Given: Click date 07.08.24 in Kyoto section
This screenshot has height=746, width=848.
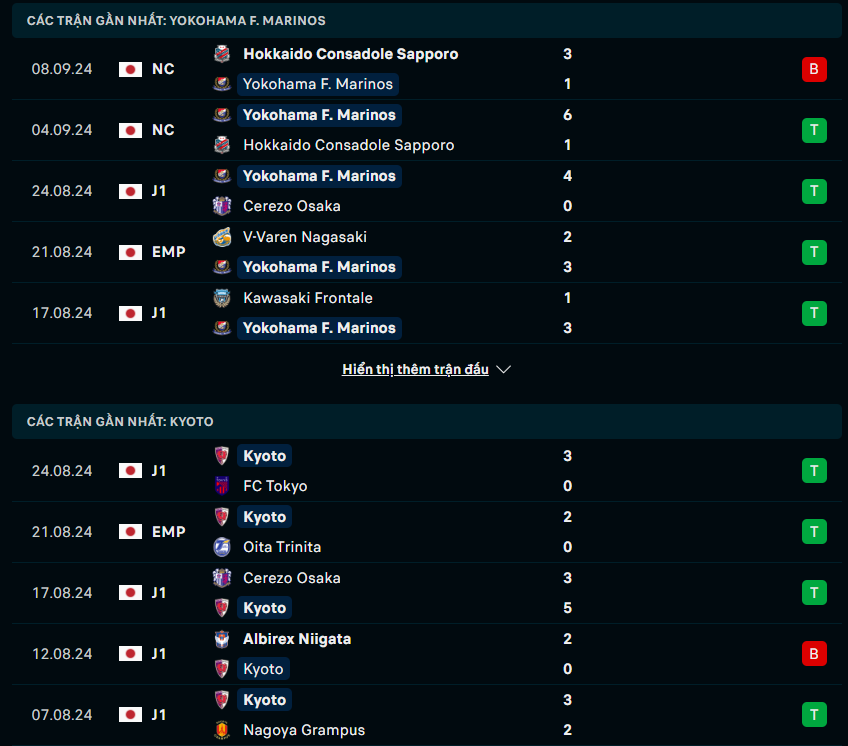Looking at the screenshot, I should 62,715.
